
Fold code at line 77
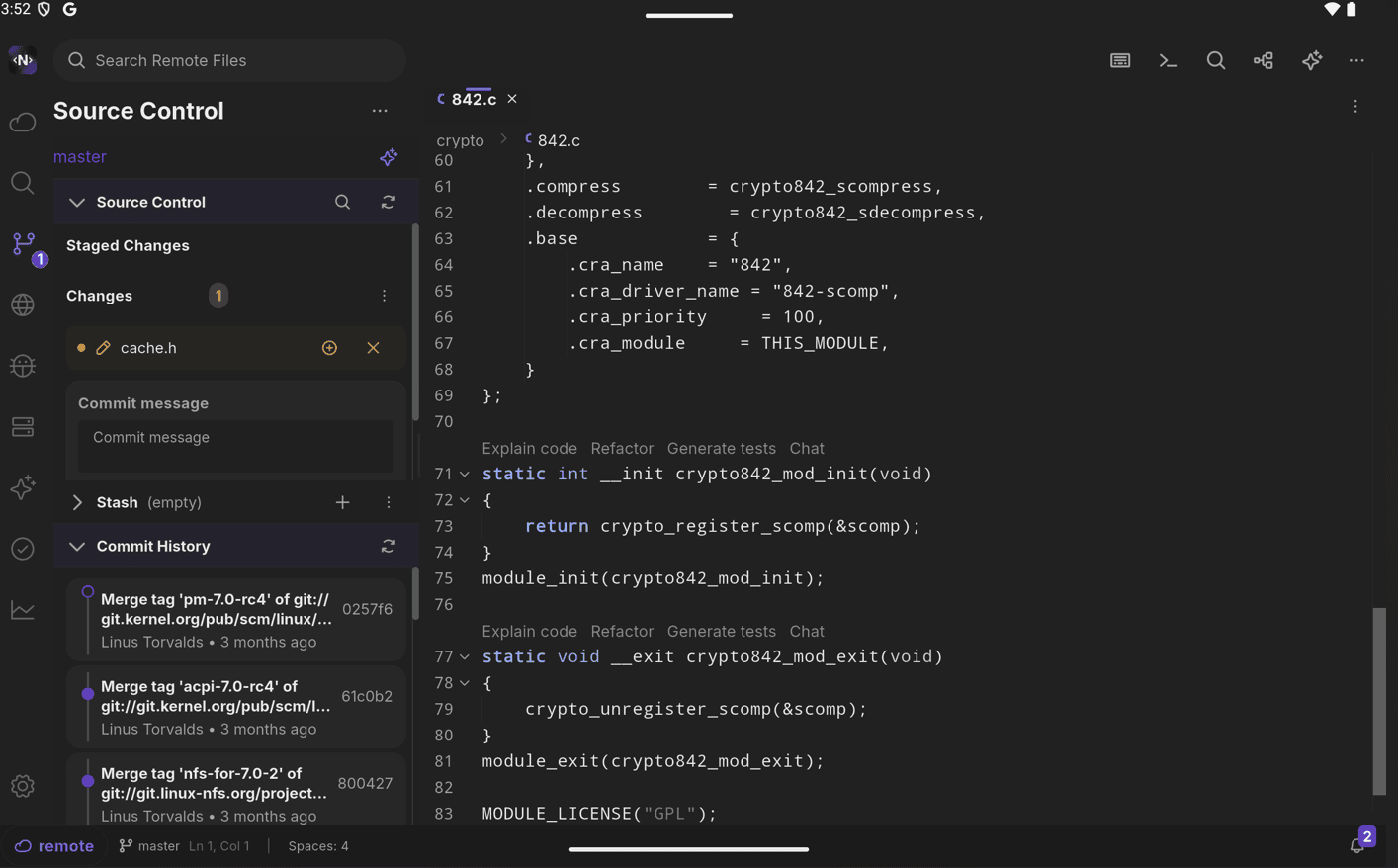(x=465, y=657)
